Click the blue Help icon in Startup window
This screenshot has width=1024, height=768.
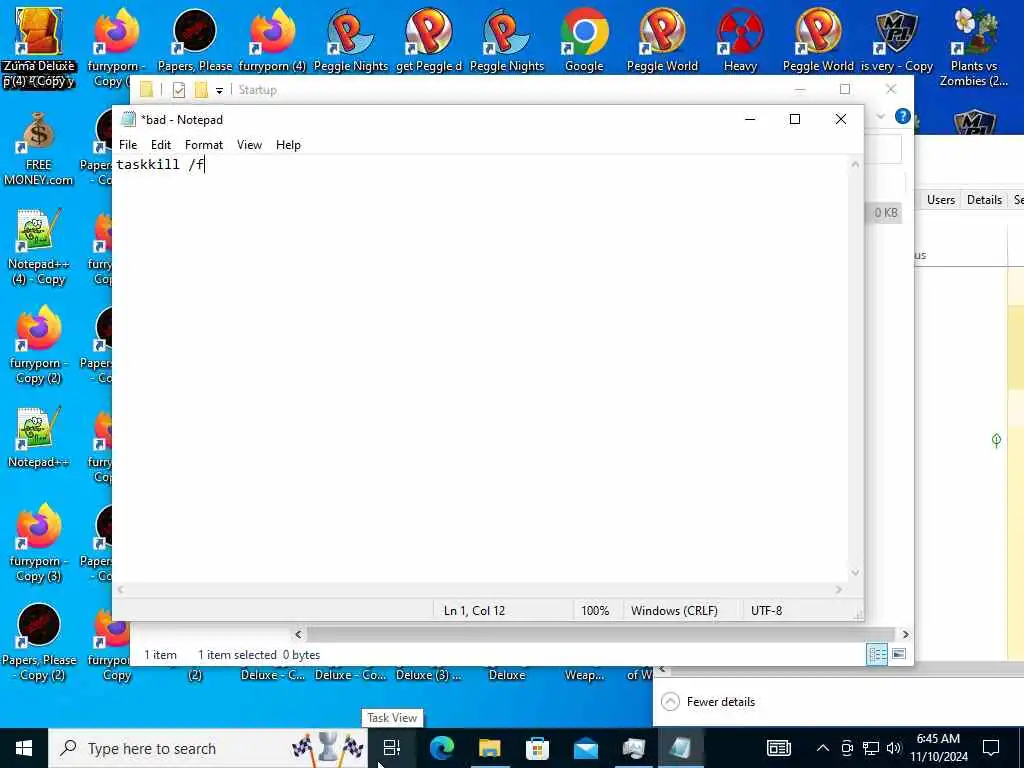click(903, 116)
